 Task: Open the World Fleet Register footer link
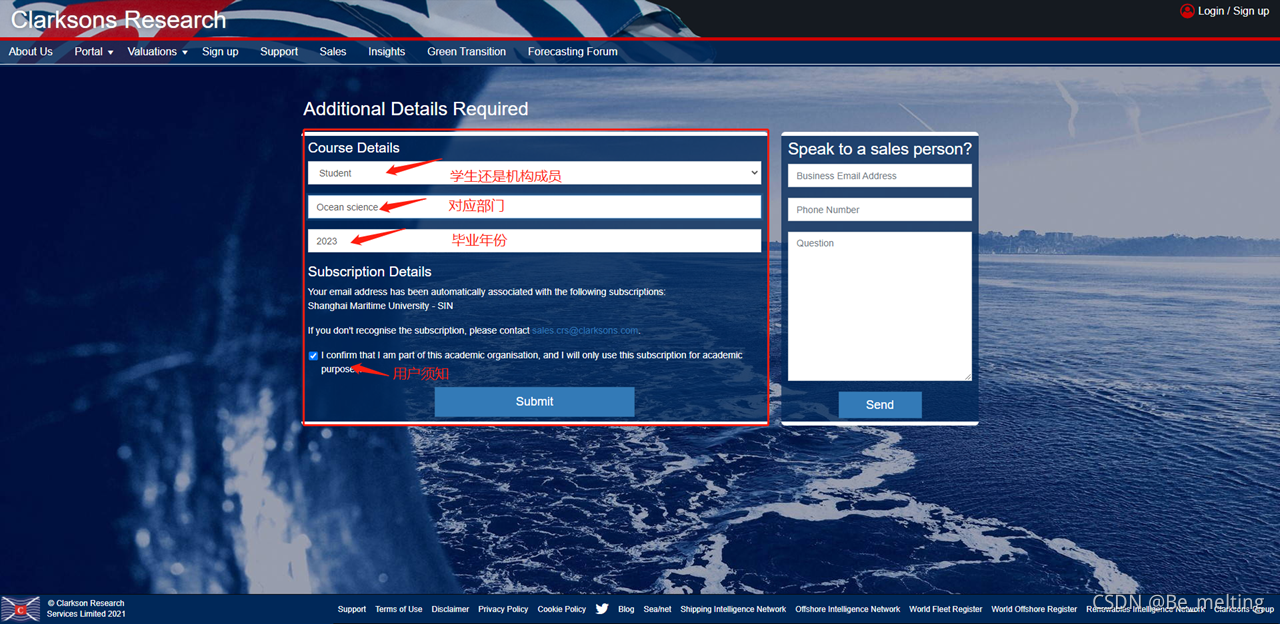(946, 609)
